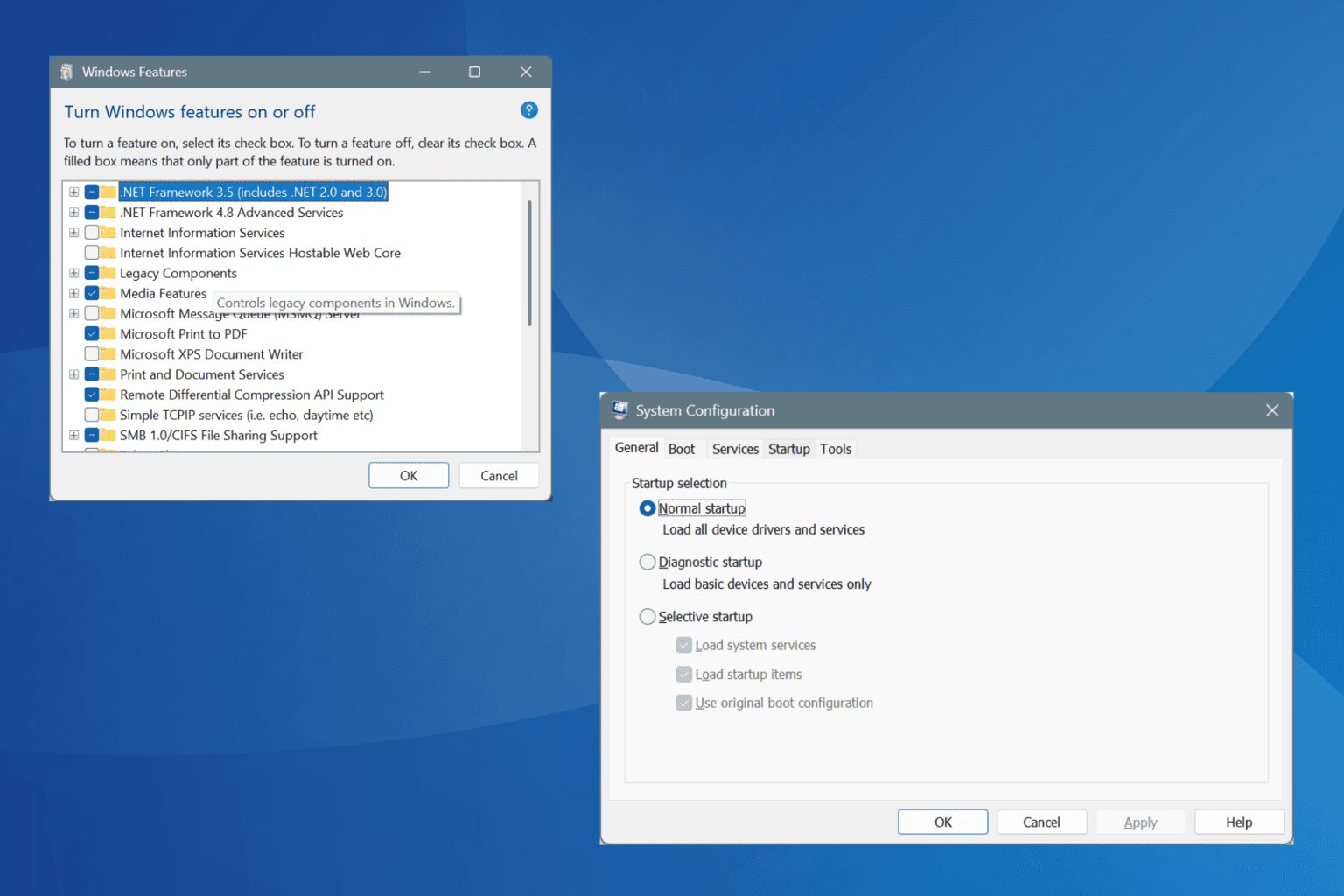The height and width of the screenshot is (896, 1344).
Task: Select Internet Information Services tree item text
Action: (x=202, y=233)
